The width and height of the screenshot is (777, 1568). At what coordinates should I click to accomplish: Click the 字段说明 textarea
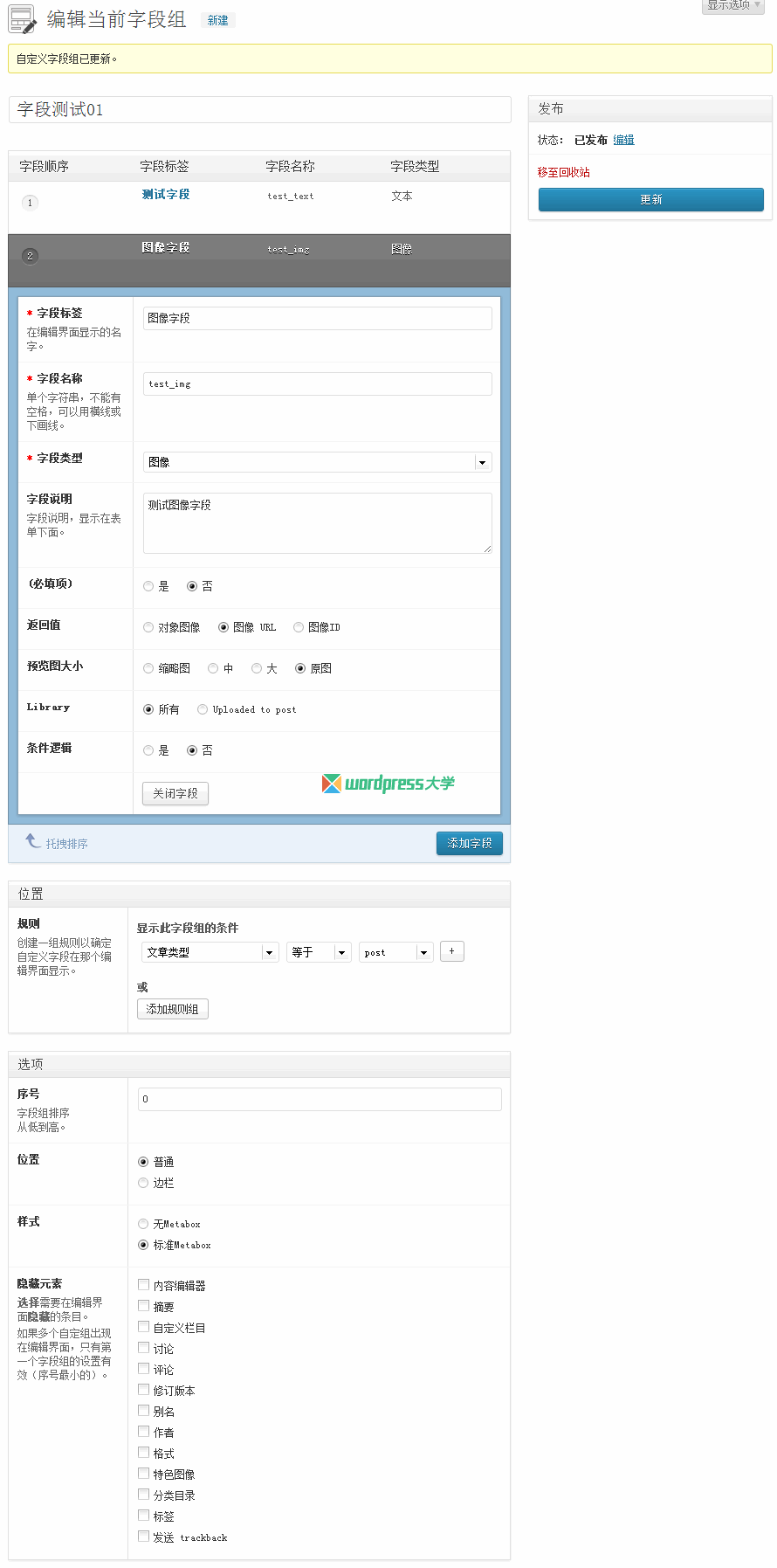(x=318, y=523)
